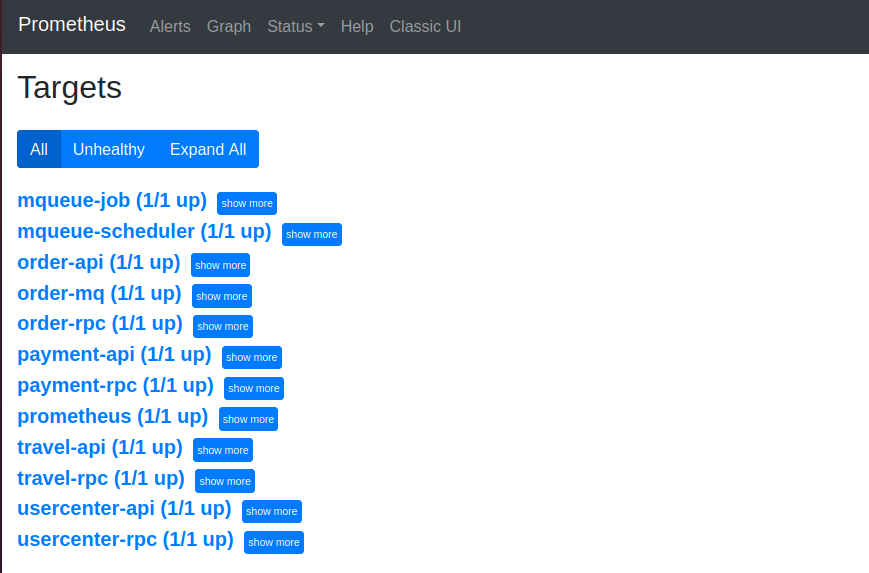Switch to Classic UI
This screenshot has height=573, width=869.
pyautogui.click(x=425, y=26)
